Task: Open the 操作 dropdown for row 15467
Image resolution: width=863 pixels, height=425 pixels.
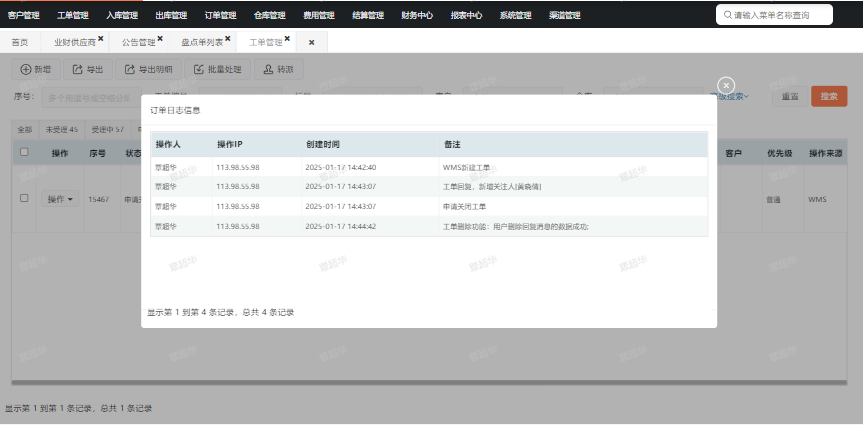Action: (x=60, y=199)
